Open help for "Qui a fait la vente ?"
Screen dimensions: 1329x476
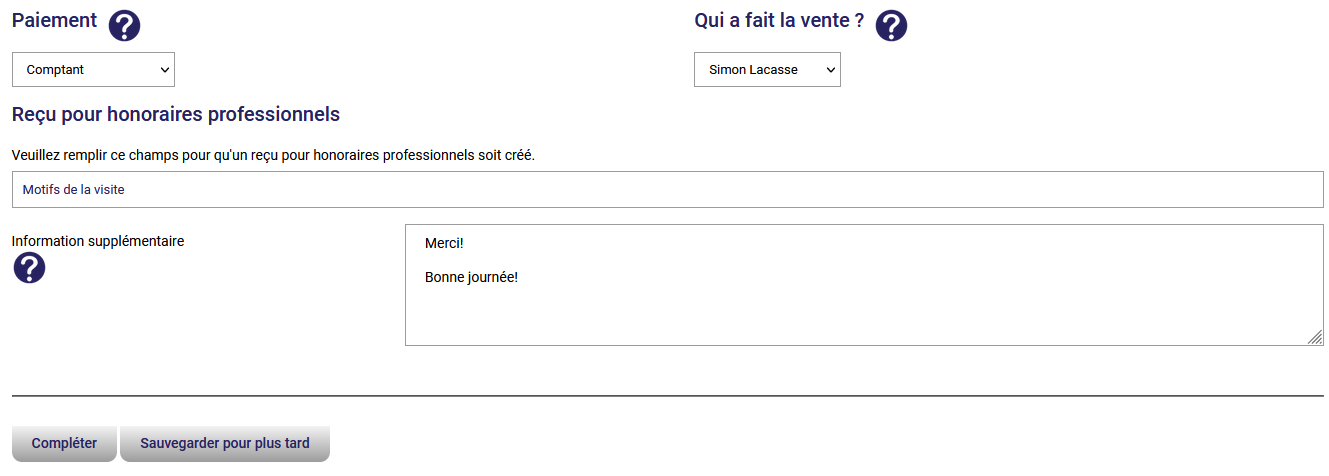click(x=891, y=25)
